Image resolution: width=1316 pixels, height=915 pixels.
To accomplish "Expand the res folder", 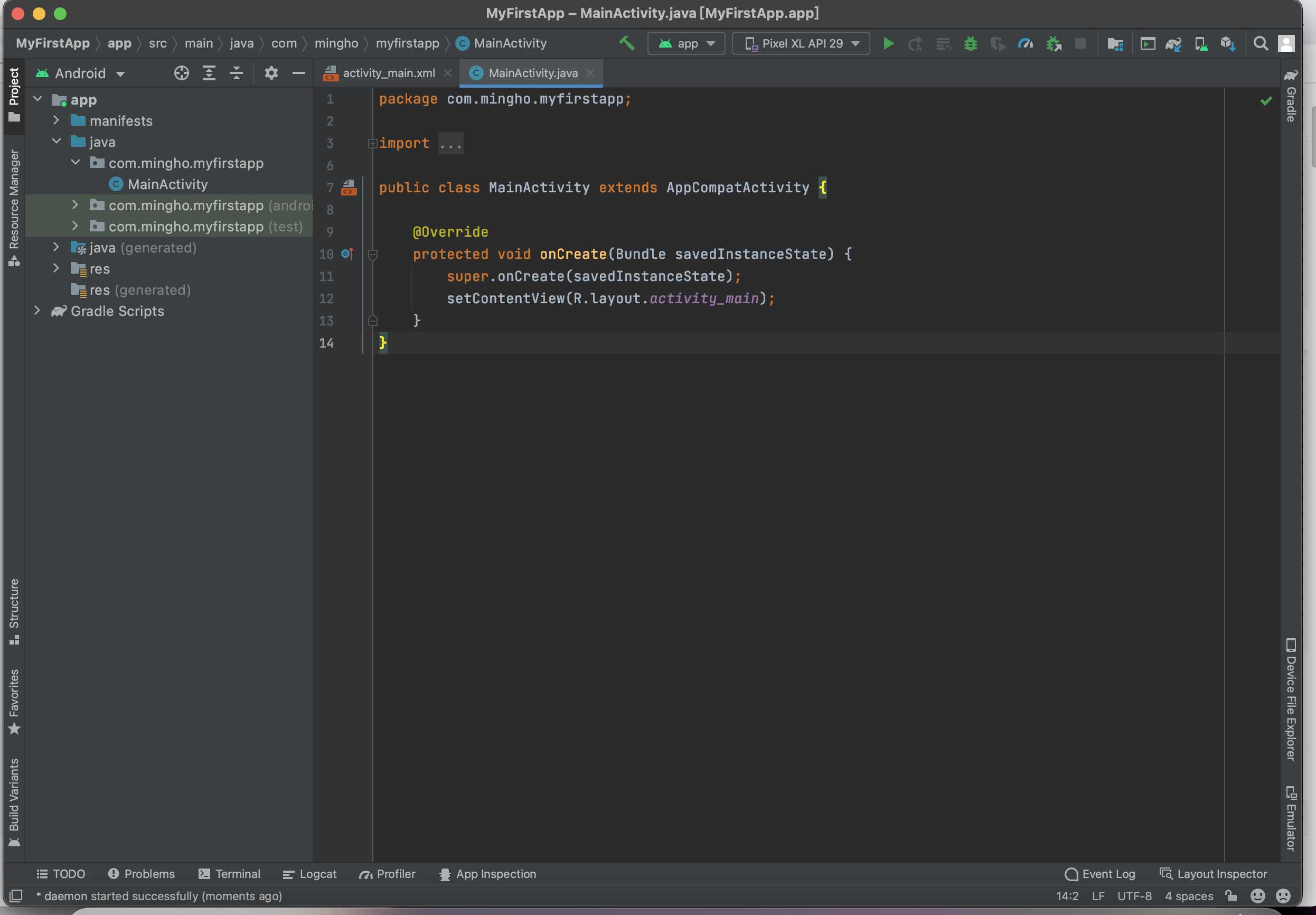I will point(56,268).
